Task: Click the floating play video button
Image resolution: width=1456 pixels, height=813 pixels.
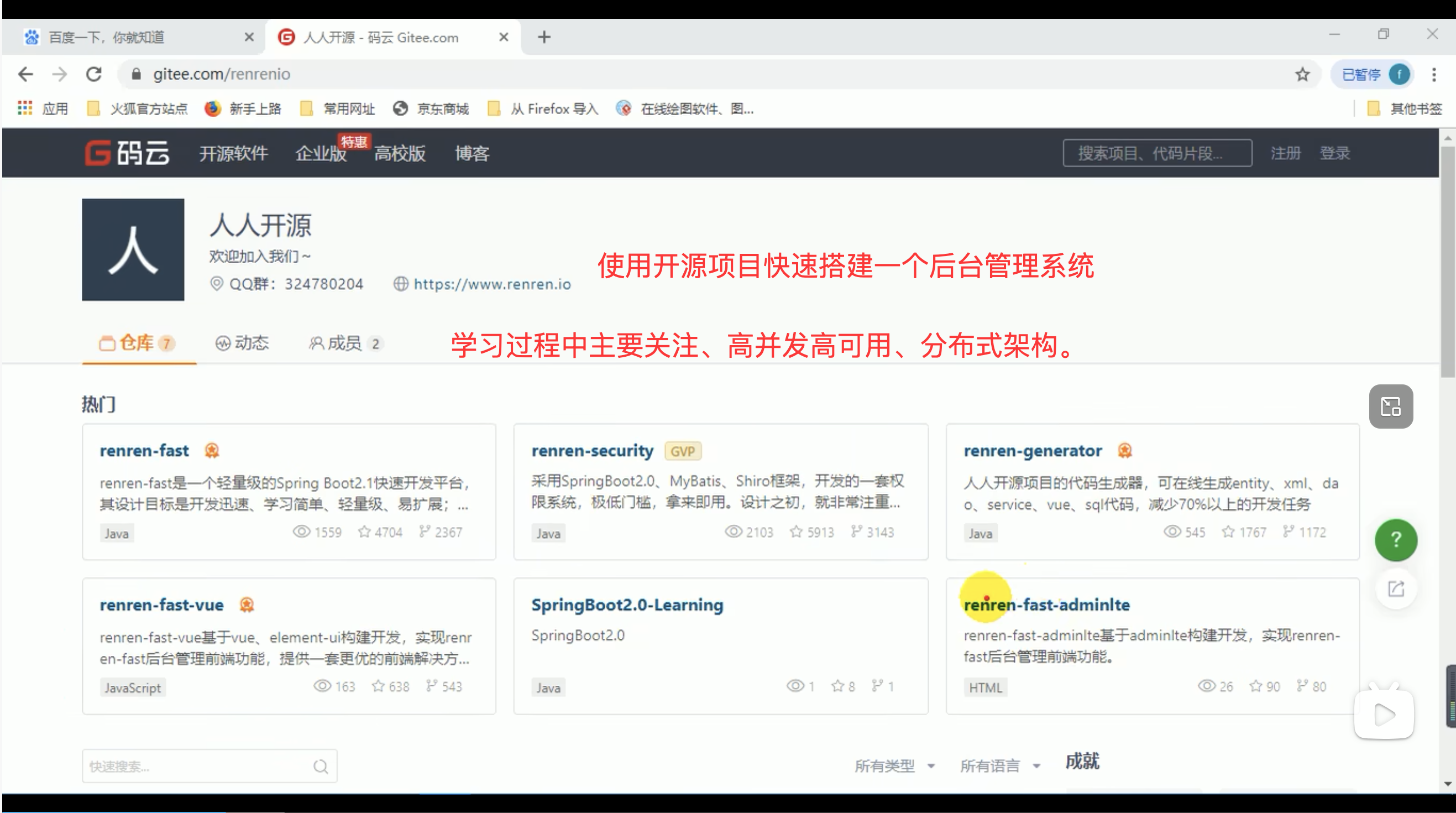Action: coord(1384,714)
